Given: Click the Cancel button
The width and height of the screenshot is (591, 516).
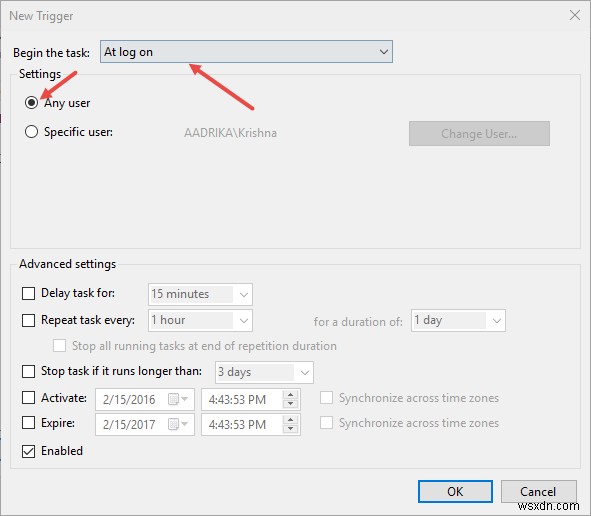Looking at the screenshot, I should 538,492.
